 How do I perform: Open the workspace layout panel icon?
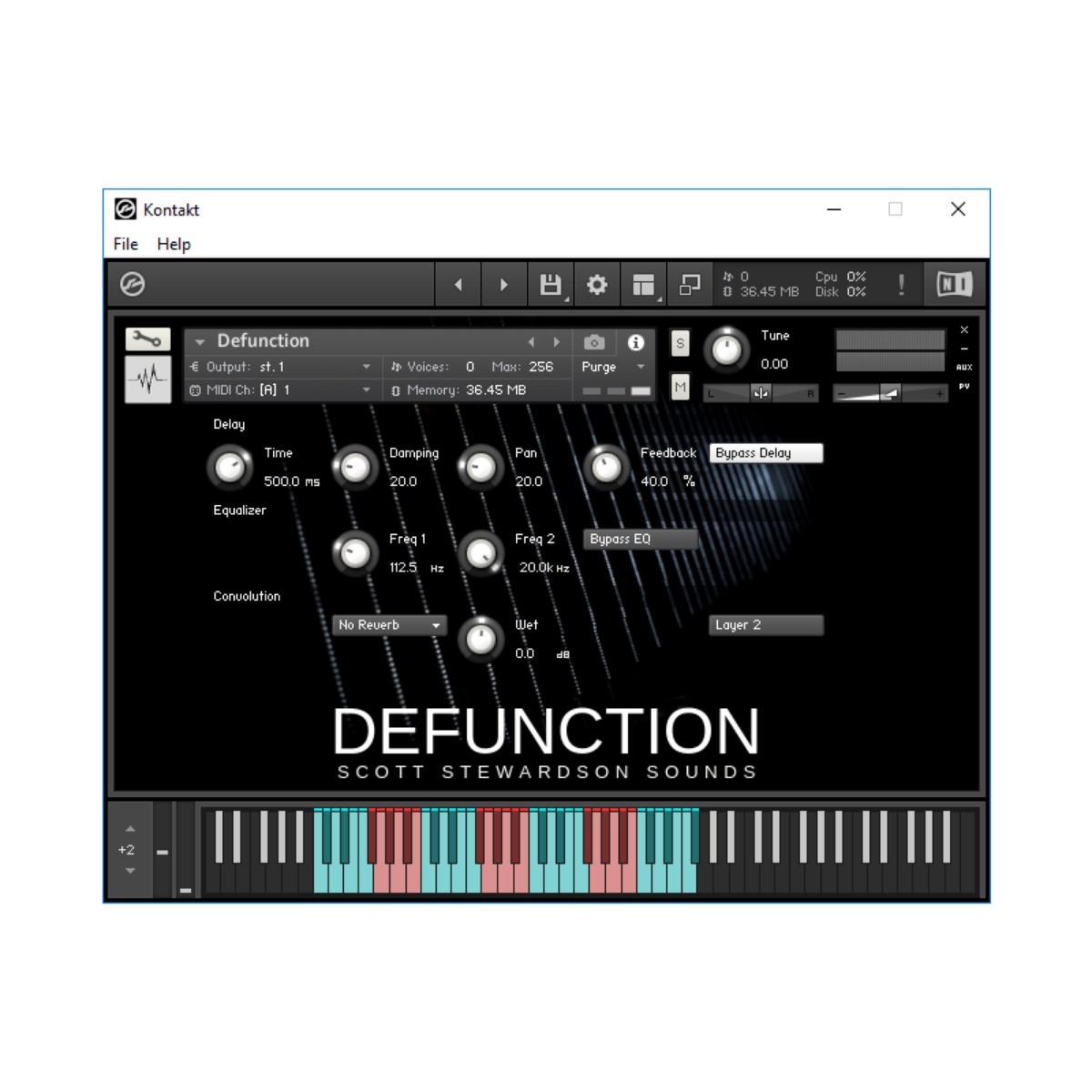644,285
